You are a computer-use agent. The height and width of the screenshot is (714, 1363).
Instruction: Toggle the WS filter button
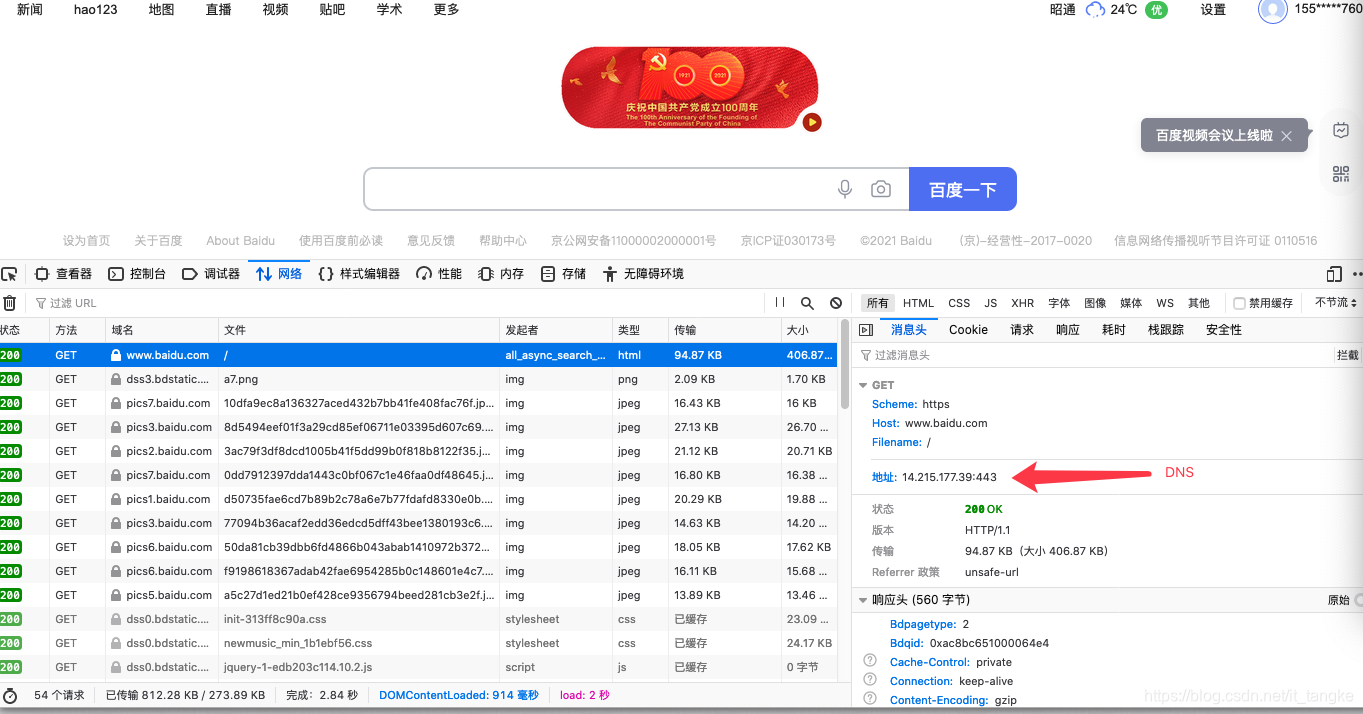(1165, 303)
